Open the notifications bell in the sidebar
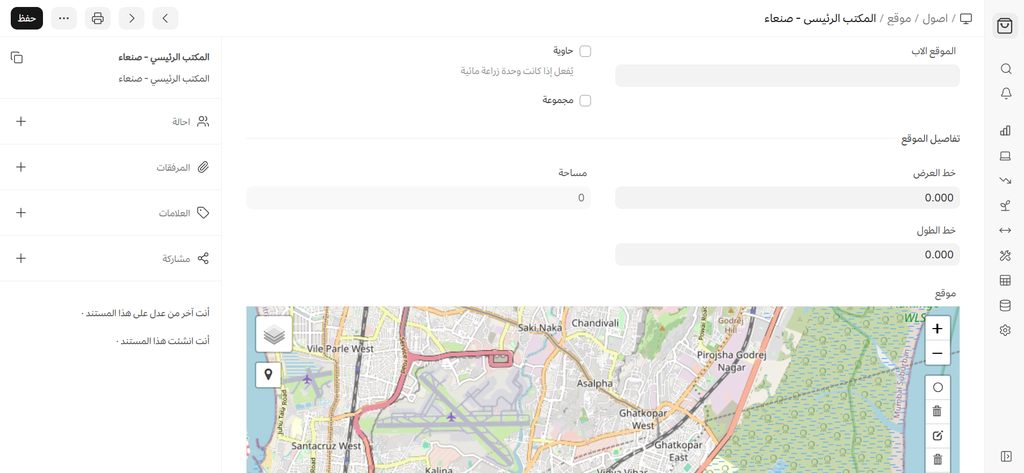Screen dimensions: 1024x473 pyautogui.click(x=1005, y=93)
